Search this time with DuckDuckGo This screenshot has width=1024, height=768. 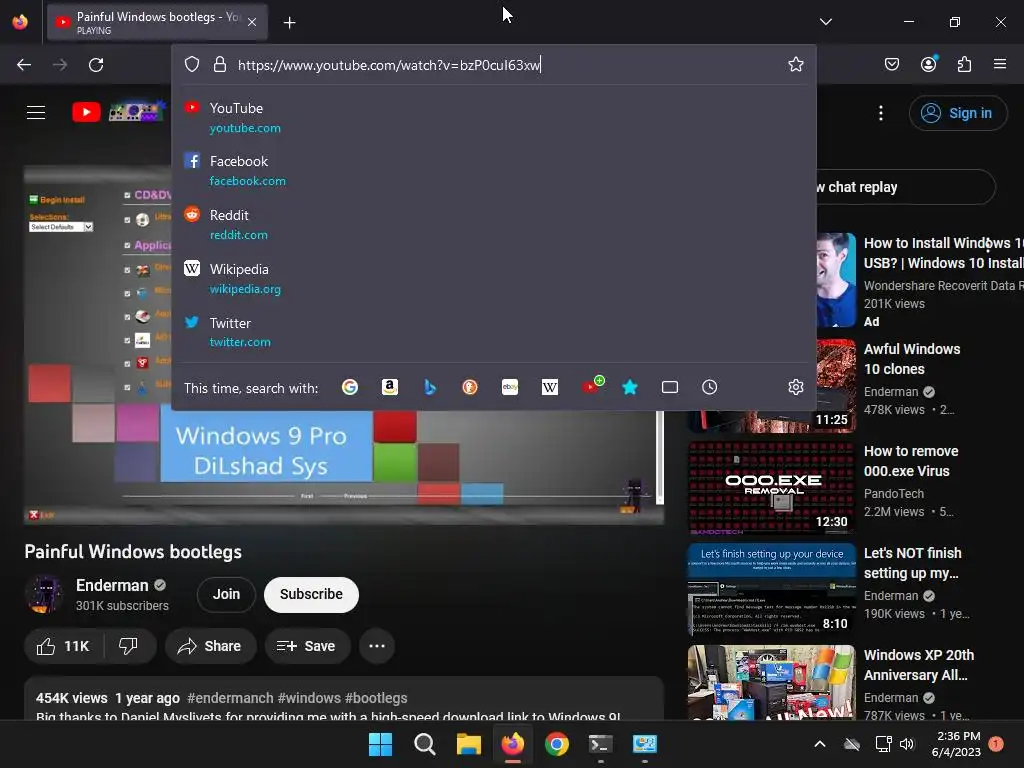pyautogui.click(x=470, y=387)
